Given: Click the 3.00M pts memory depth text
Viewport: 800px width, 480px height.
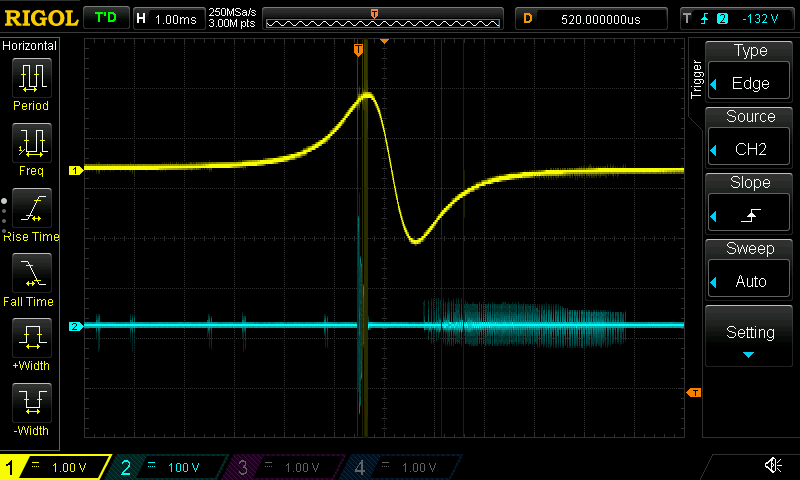Looking at the screenshot, I should click(x=232, y=23).
